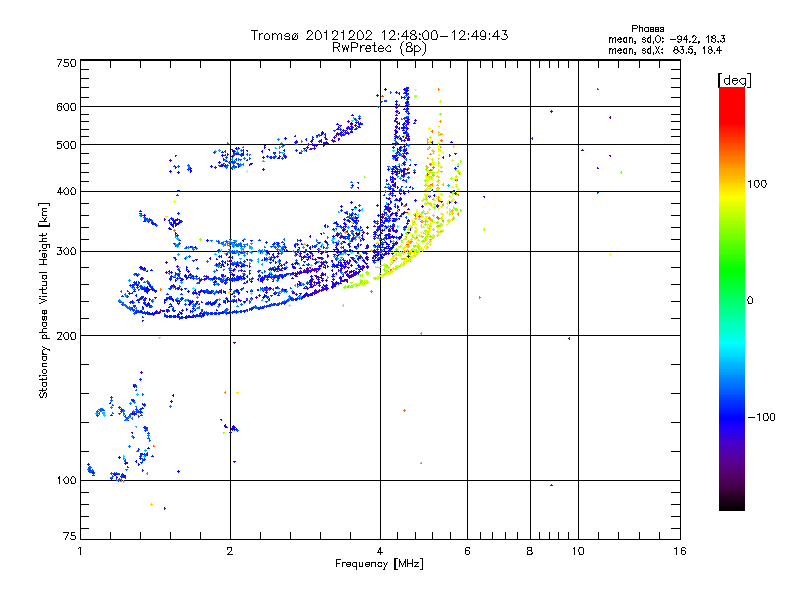Click the y-axis tick label '500'
This screenshot has height=600, width=800.
pos(66,145)
